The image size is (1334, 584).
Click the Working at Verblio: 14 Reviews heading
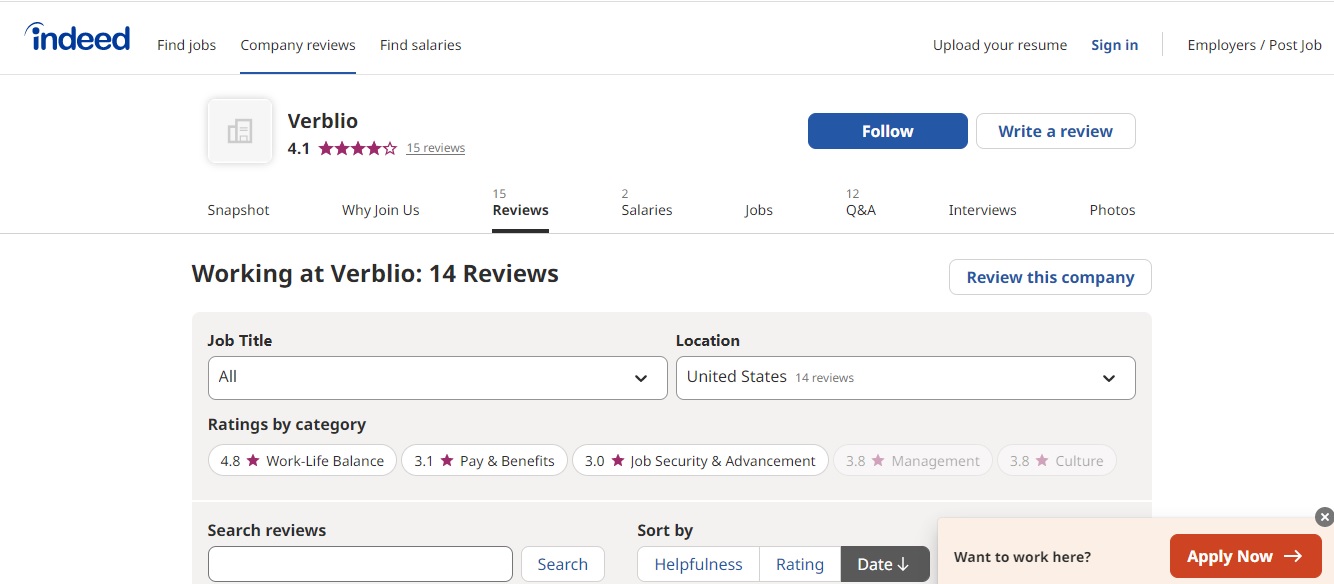(x=375, y=274)
